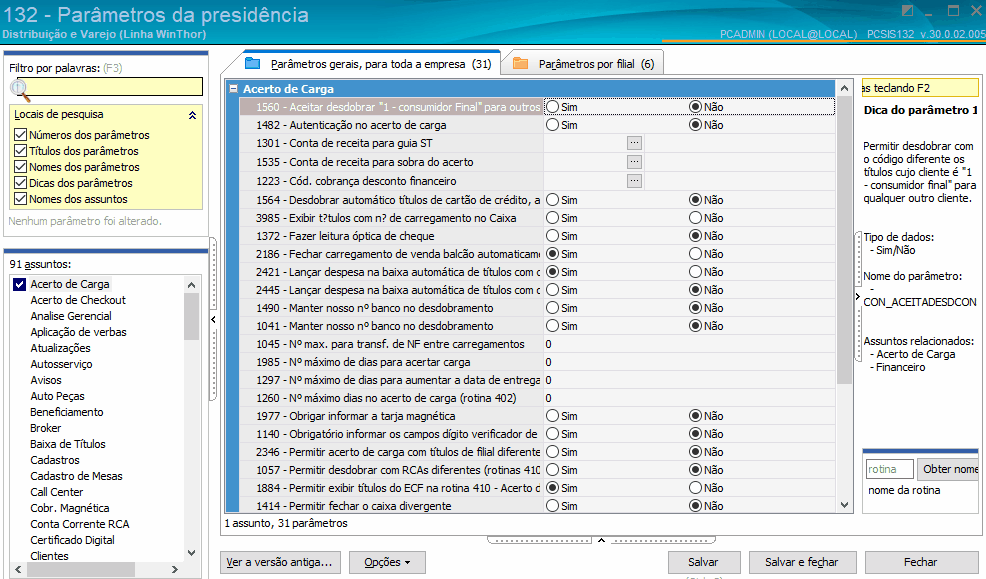986x579 pixels.
Task: Click the magnifier search icon
Action: (x=19, y=90)
